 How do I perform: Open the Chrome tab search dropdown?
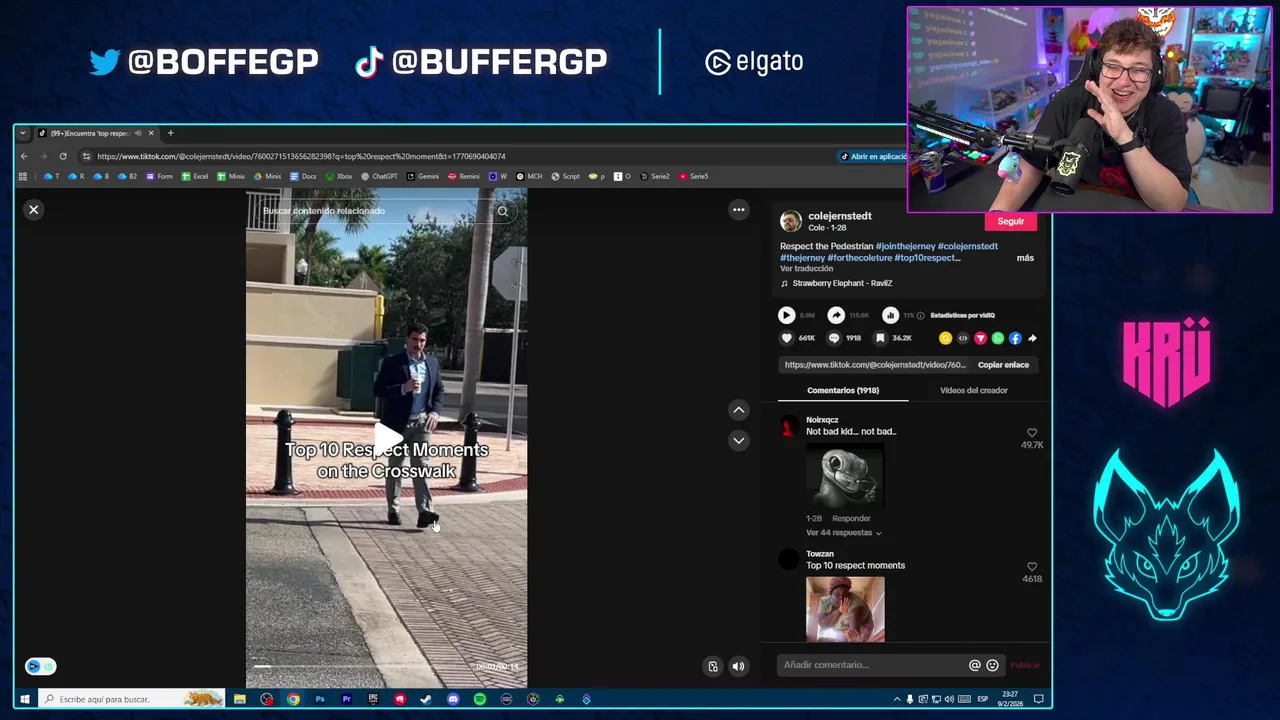[23, 133]
